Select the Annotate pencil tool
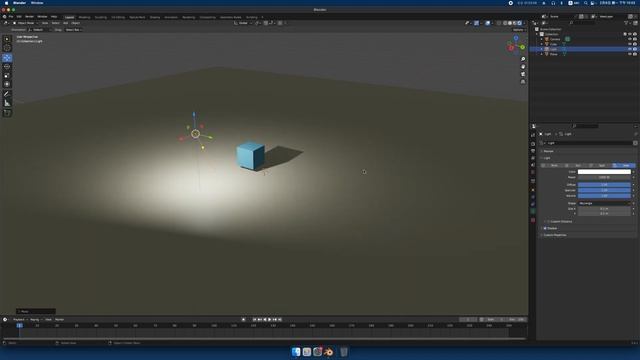 (7, 94)
